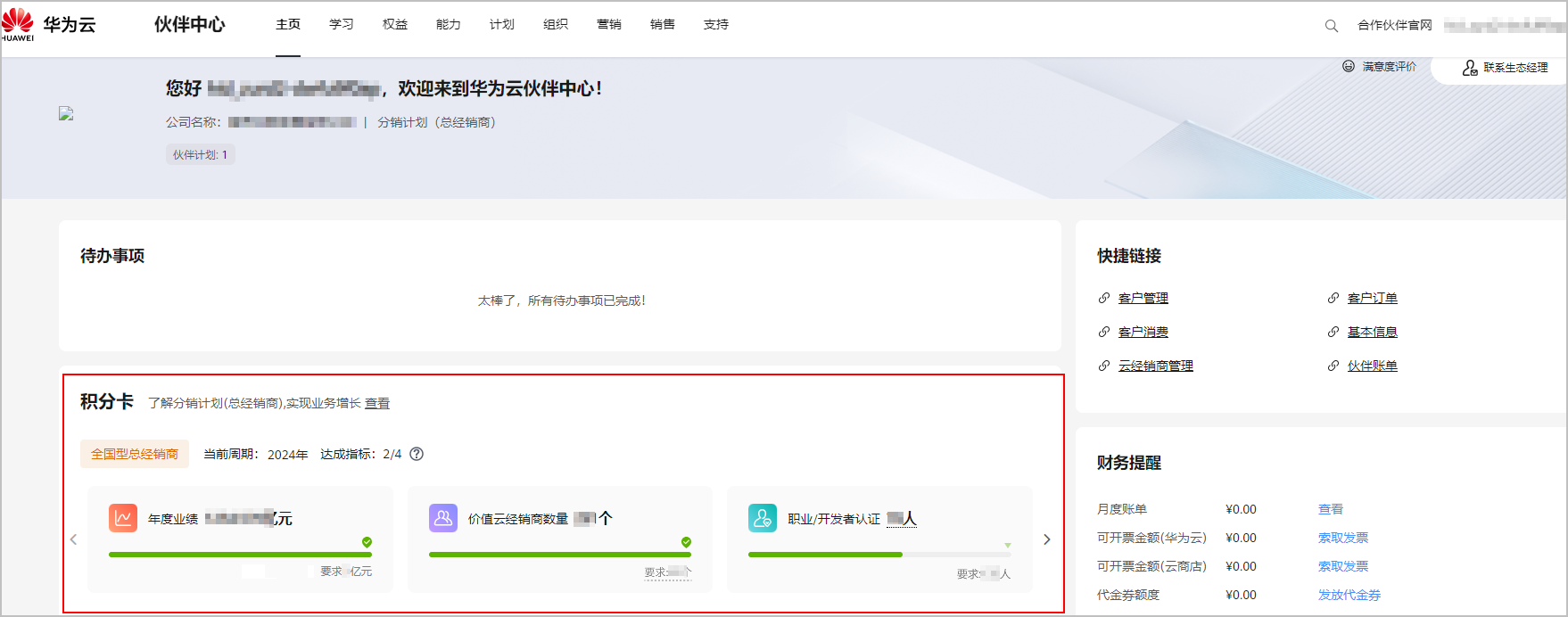The width and height of the screenshot is (1568, 617).
Task: Click the link icon beside 客户消费
Action: click(x=1104, y=332)
